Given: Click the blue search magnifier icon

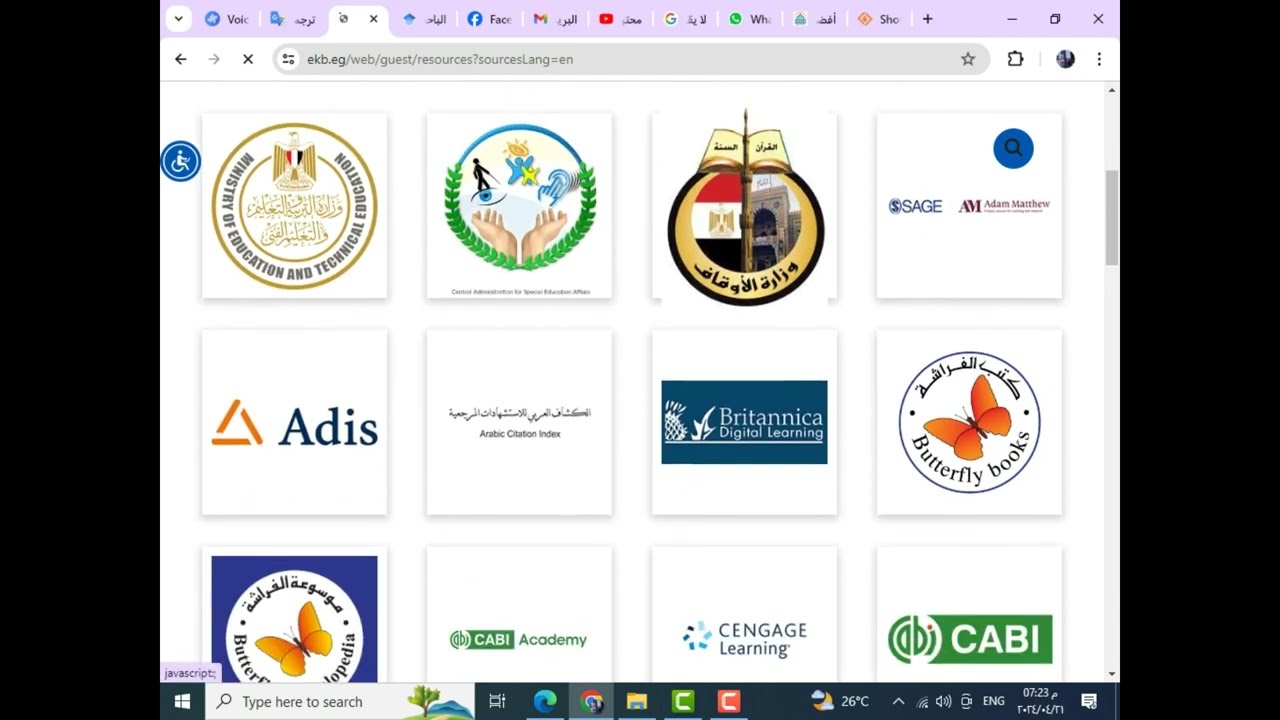Looking at the screenshot, I should point(1013,148).
